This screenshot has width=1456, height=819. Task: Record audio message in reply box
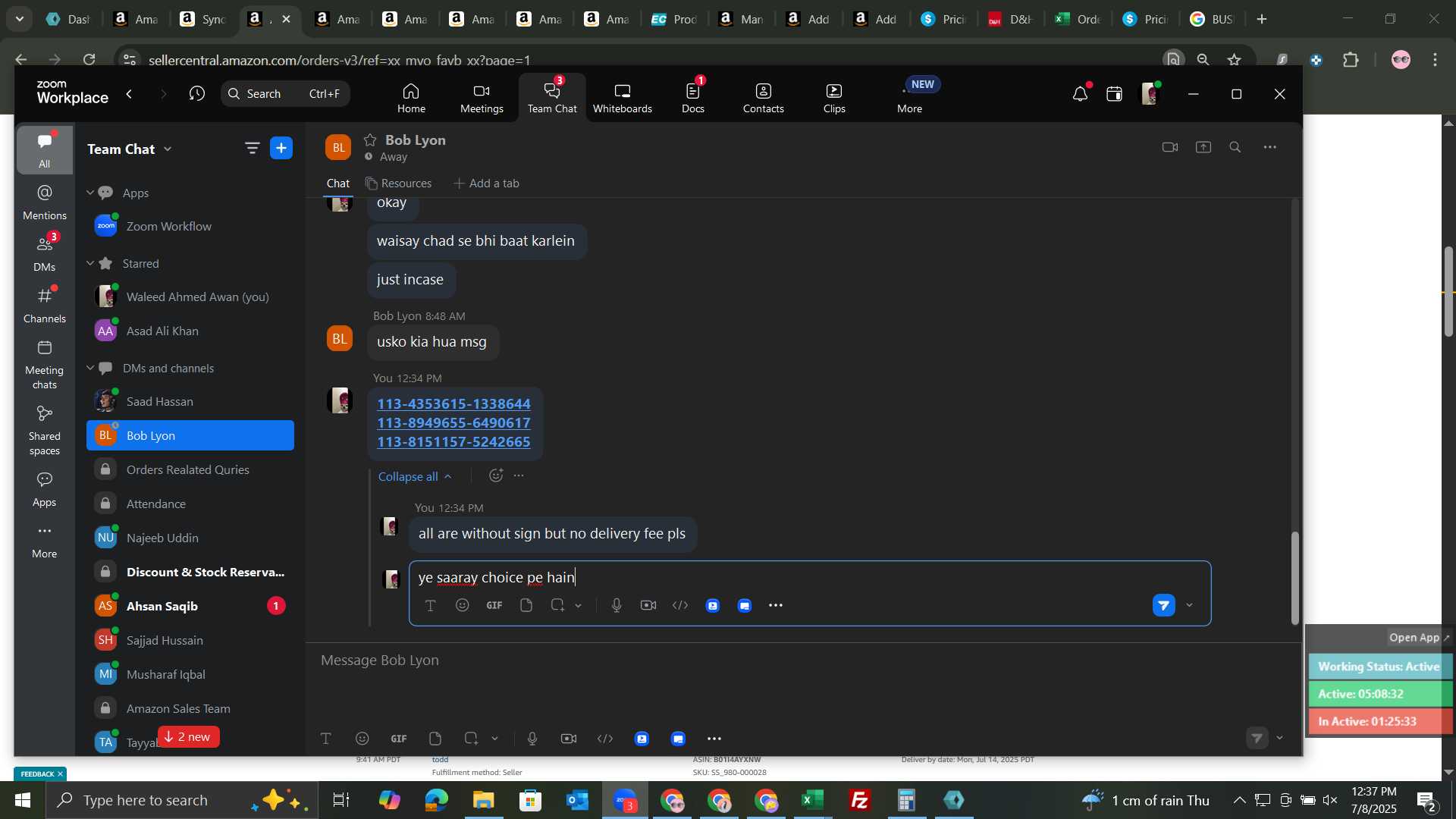pyautogui.click(x=617, y=605)
